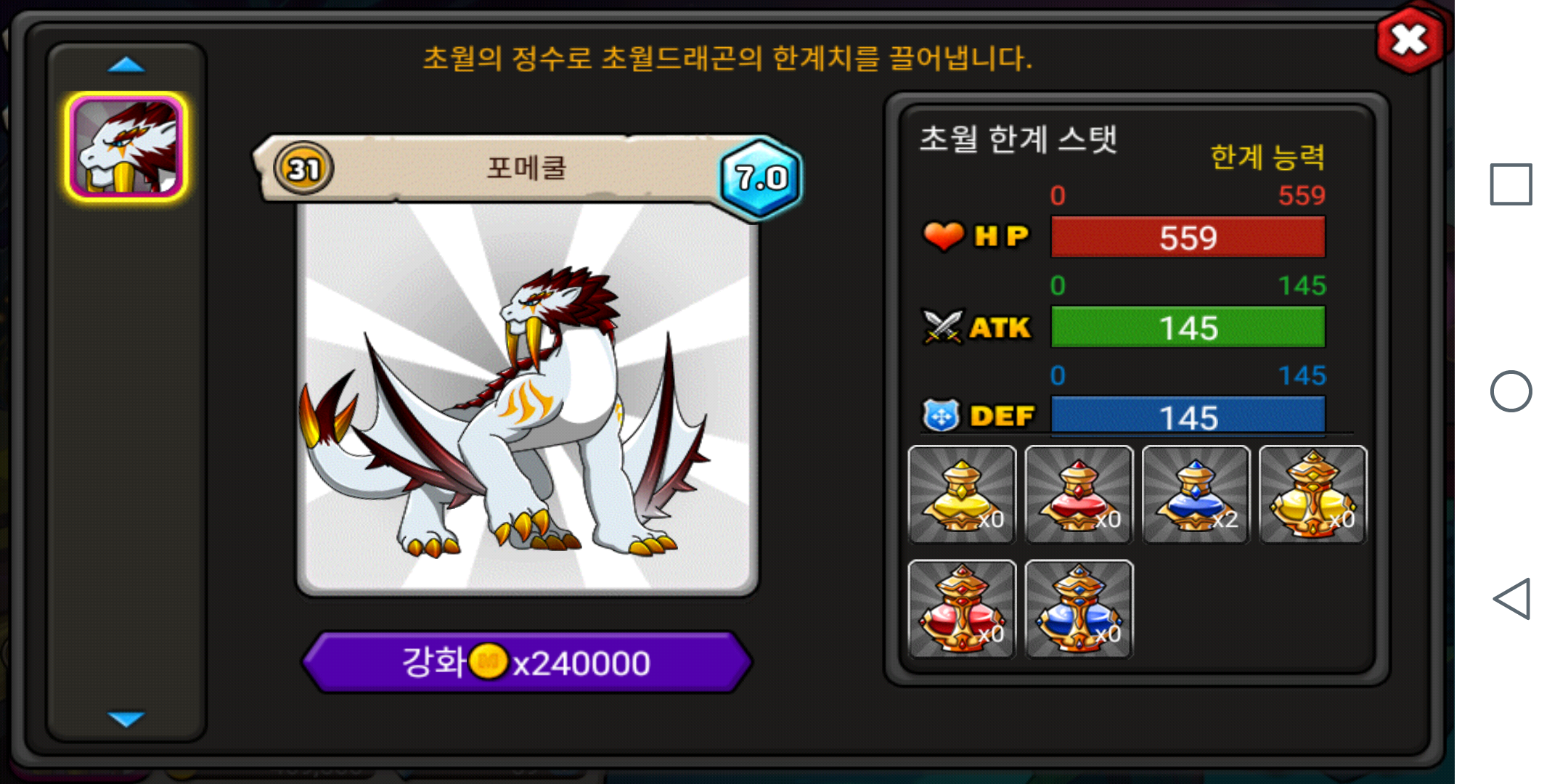Screen dimensions: 1568x784
Task: Tap the large dragon portrait card
Action: click(527, 398)
